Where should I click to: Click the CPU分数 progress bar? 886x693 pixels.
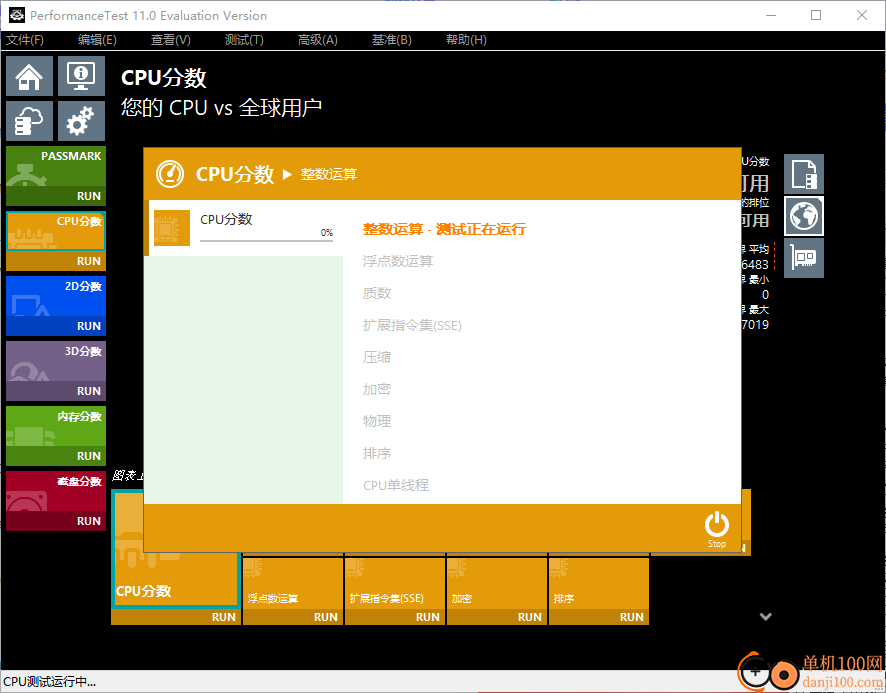point(266,240)
